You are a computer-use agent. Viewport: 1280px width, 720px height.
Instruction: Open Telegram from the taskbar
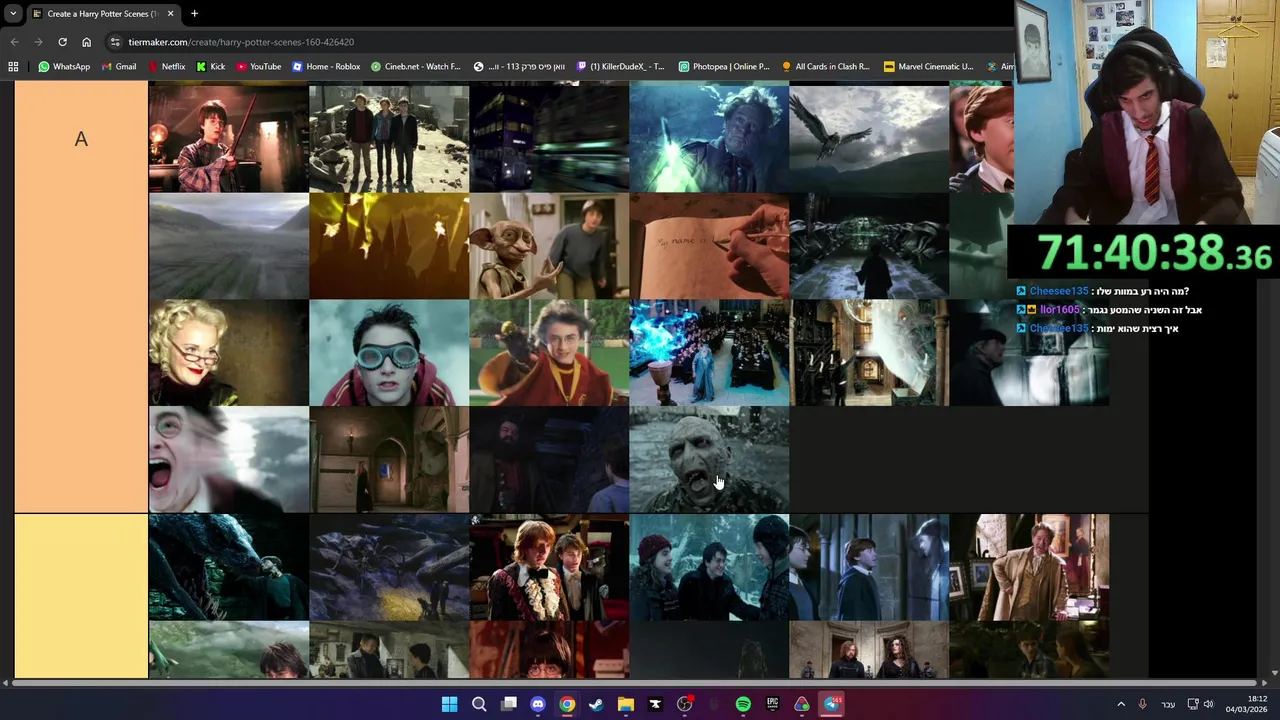pyautogui.click(x=831, y=704)
